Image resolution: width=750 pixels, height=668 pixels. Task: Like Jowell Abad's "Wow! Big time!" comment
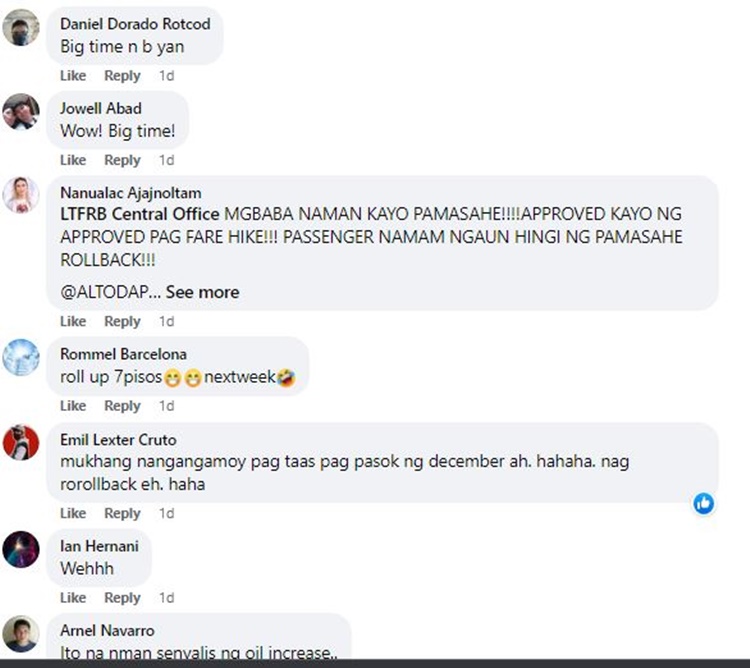(73, 160)
